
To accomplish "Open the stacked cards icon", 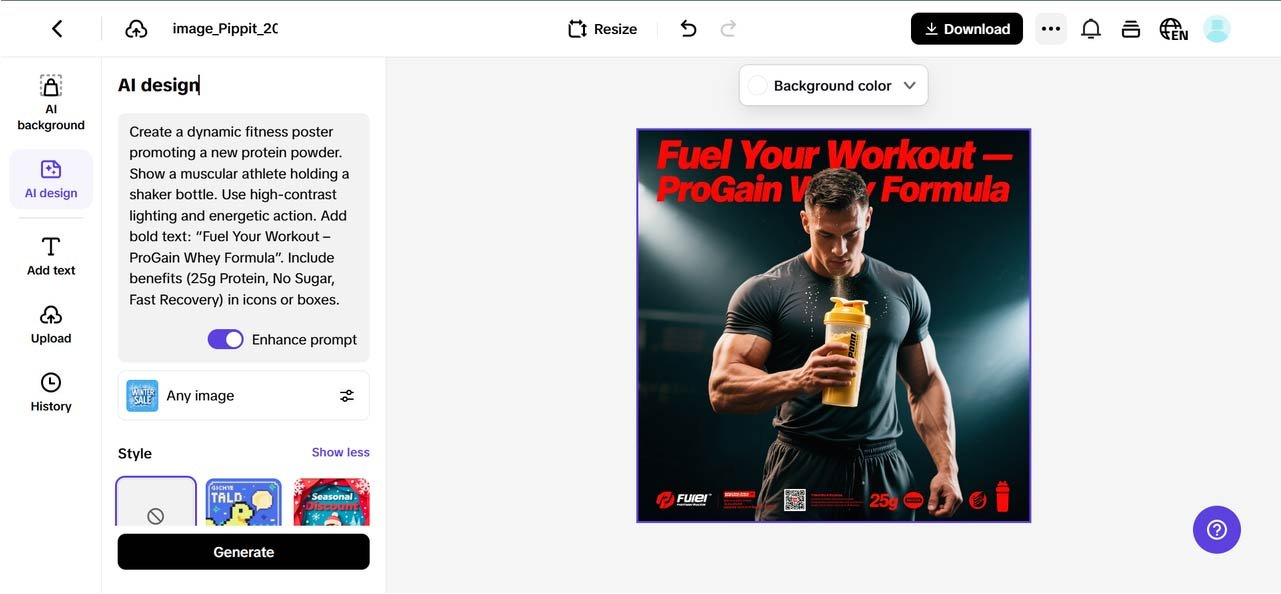I will tap(1131, 29).
